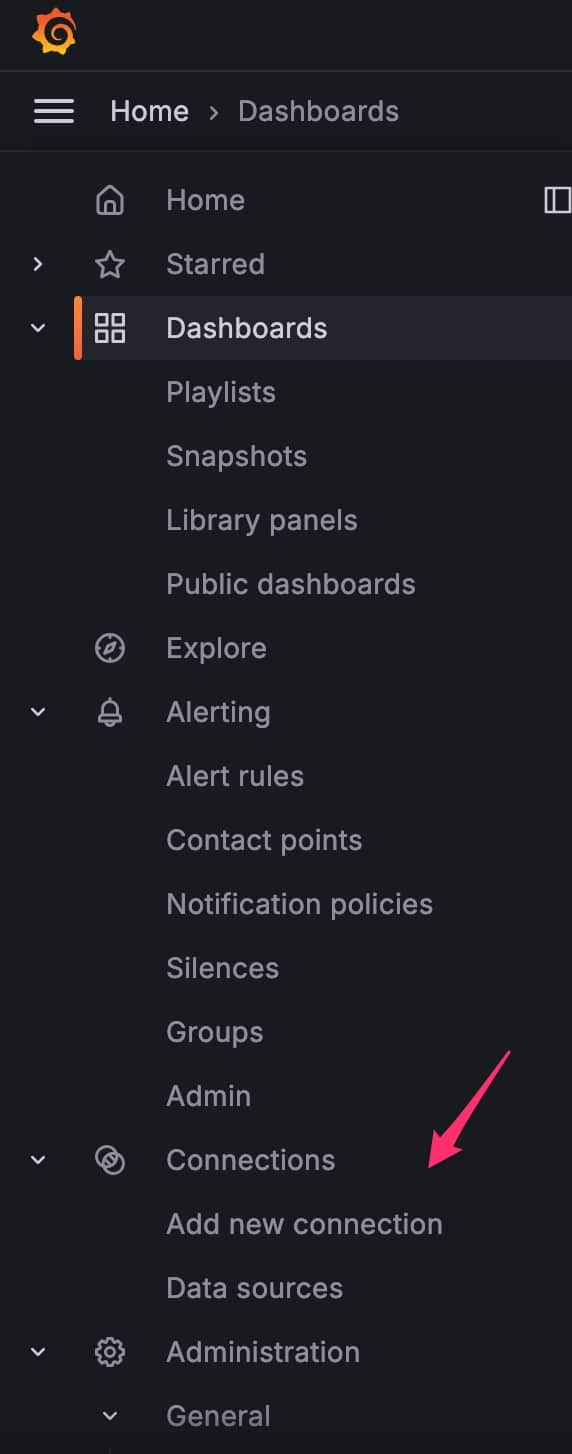Go to Add new connection
The image size is (572, 1454).
304,1224
